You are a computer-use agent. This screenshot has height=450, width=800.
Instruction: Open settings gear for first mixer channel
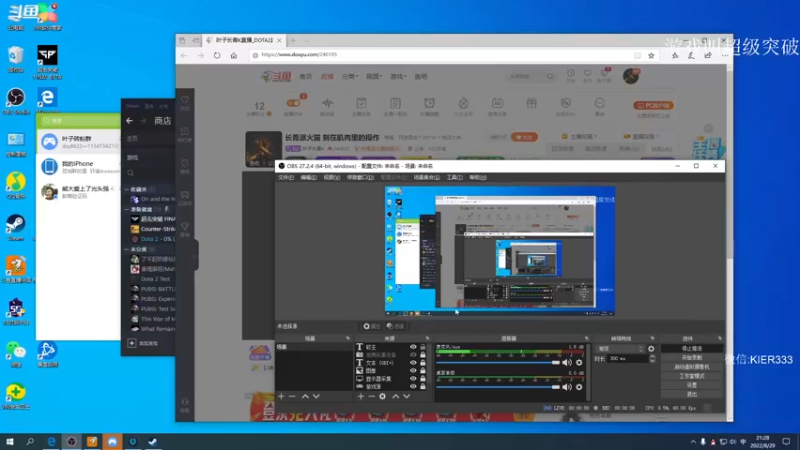pyautogui.click(x=579, y=363)
